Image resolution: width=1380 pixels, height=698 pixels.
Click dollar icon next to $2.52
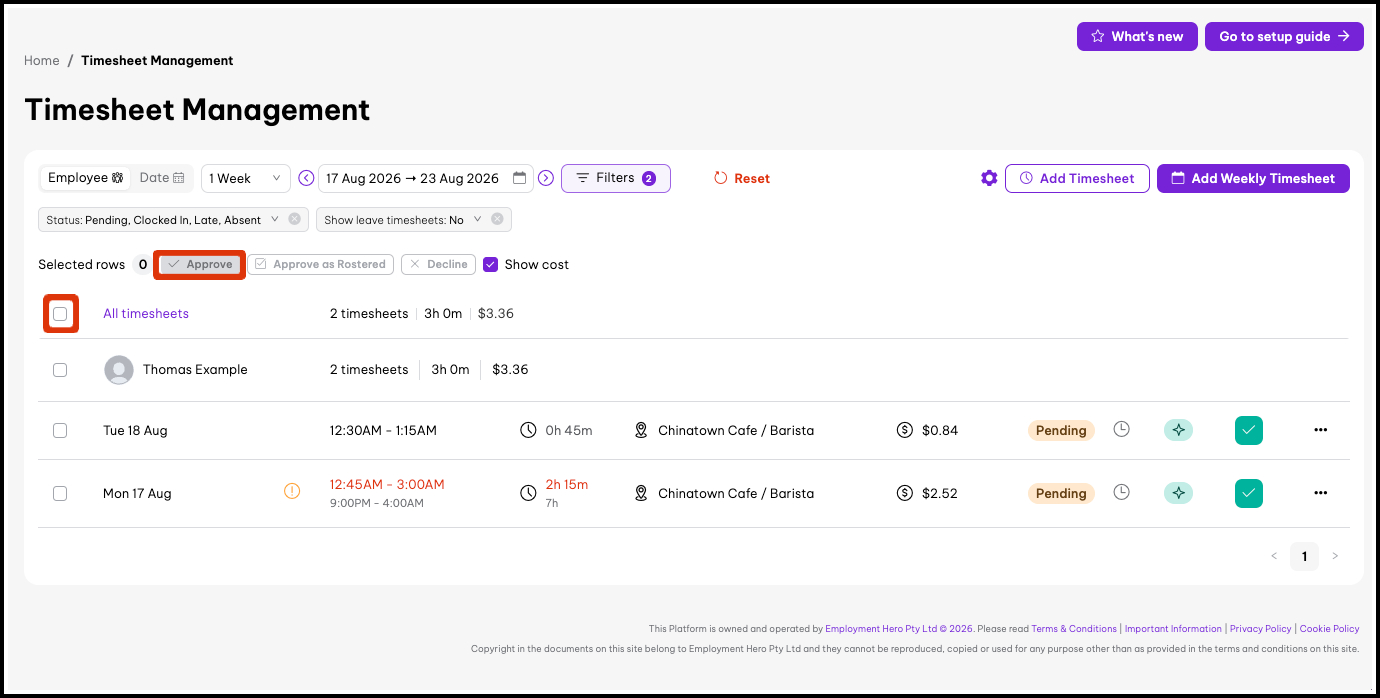[905, 493]
